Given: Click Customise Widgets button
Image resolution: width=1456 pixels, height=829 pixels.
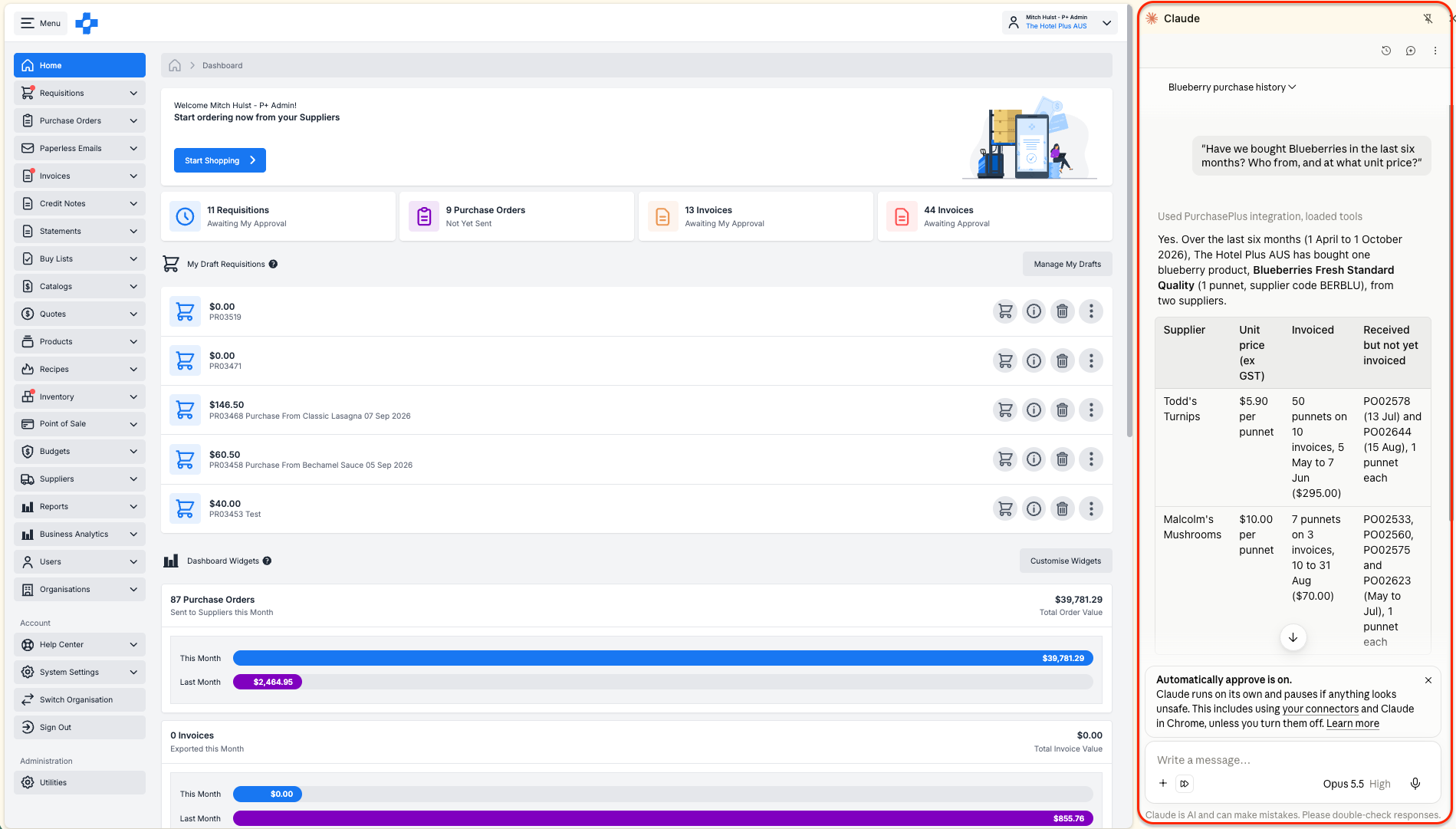Looking at the screenshot, I should click(1066, 561).
